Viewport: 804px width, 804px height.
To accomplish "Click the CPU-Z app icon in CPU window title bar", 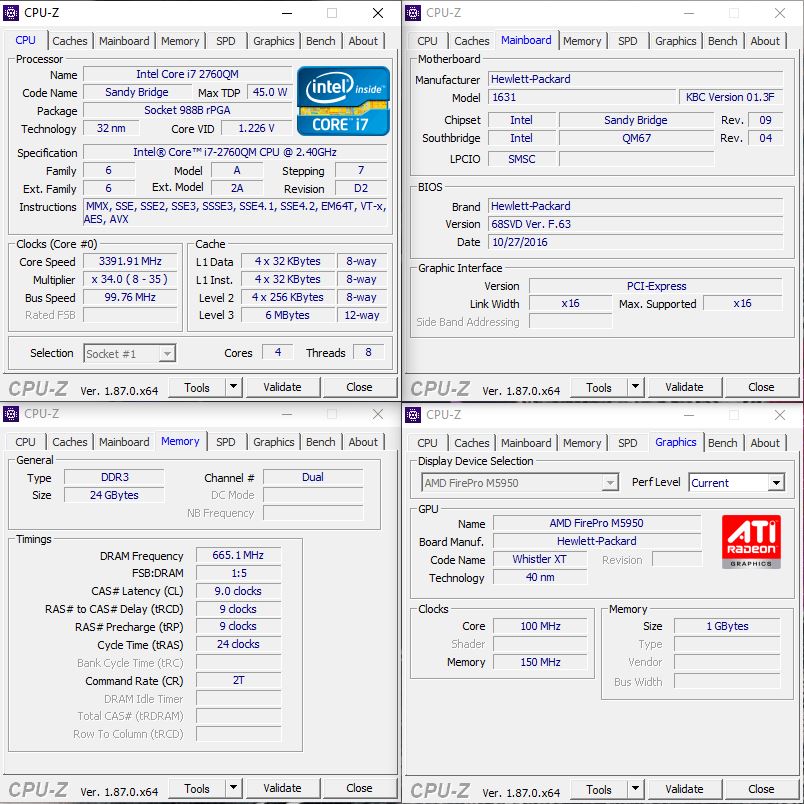I will [x=11, y=13].
